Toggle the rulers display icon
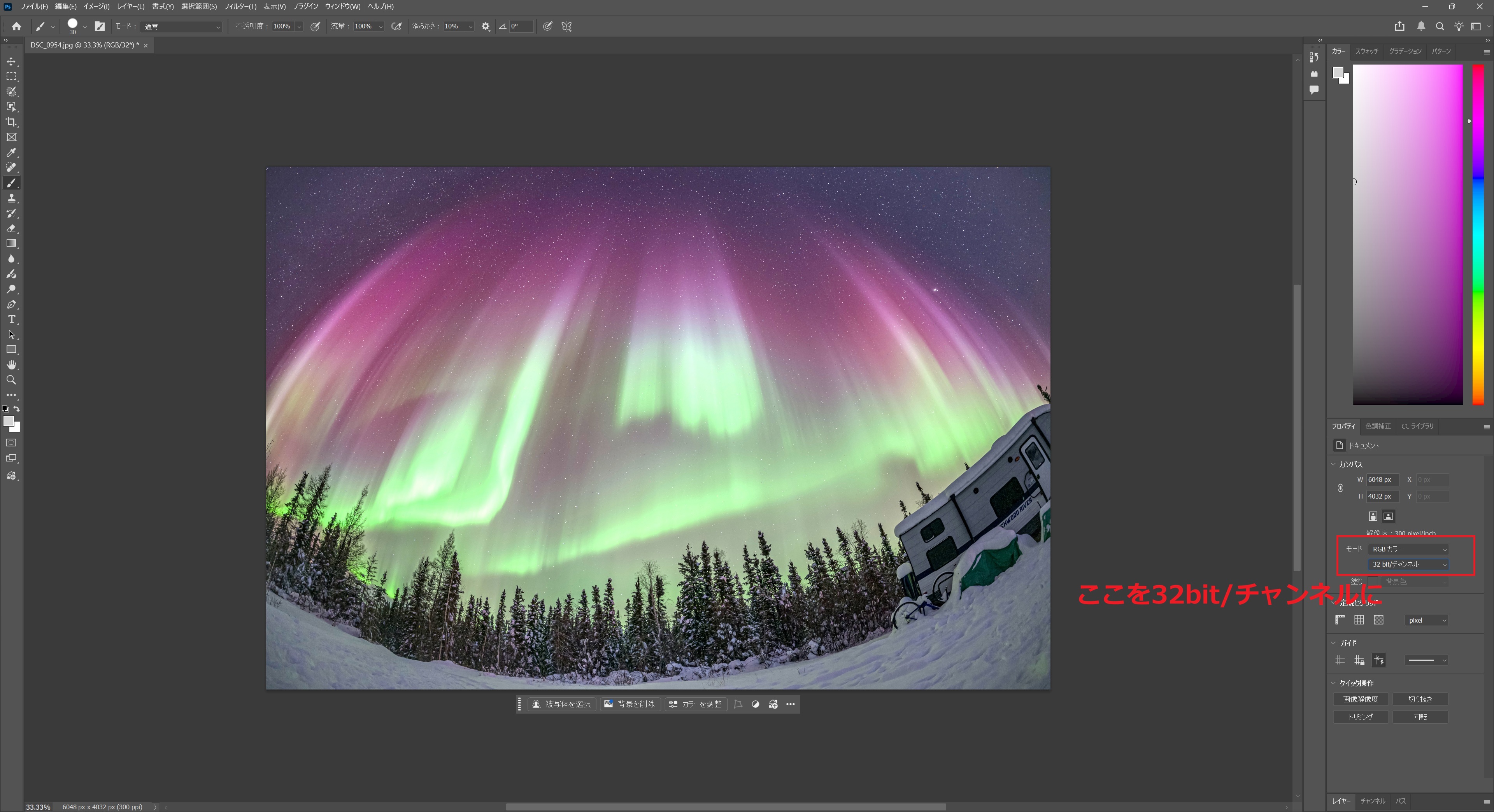 (x=1340, y=620)
